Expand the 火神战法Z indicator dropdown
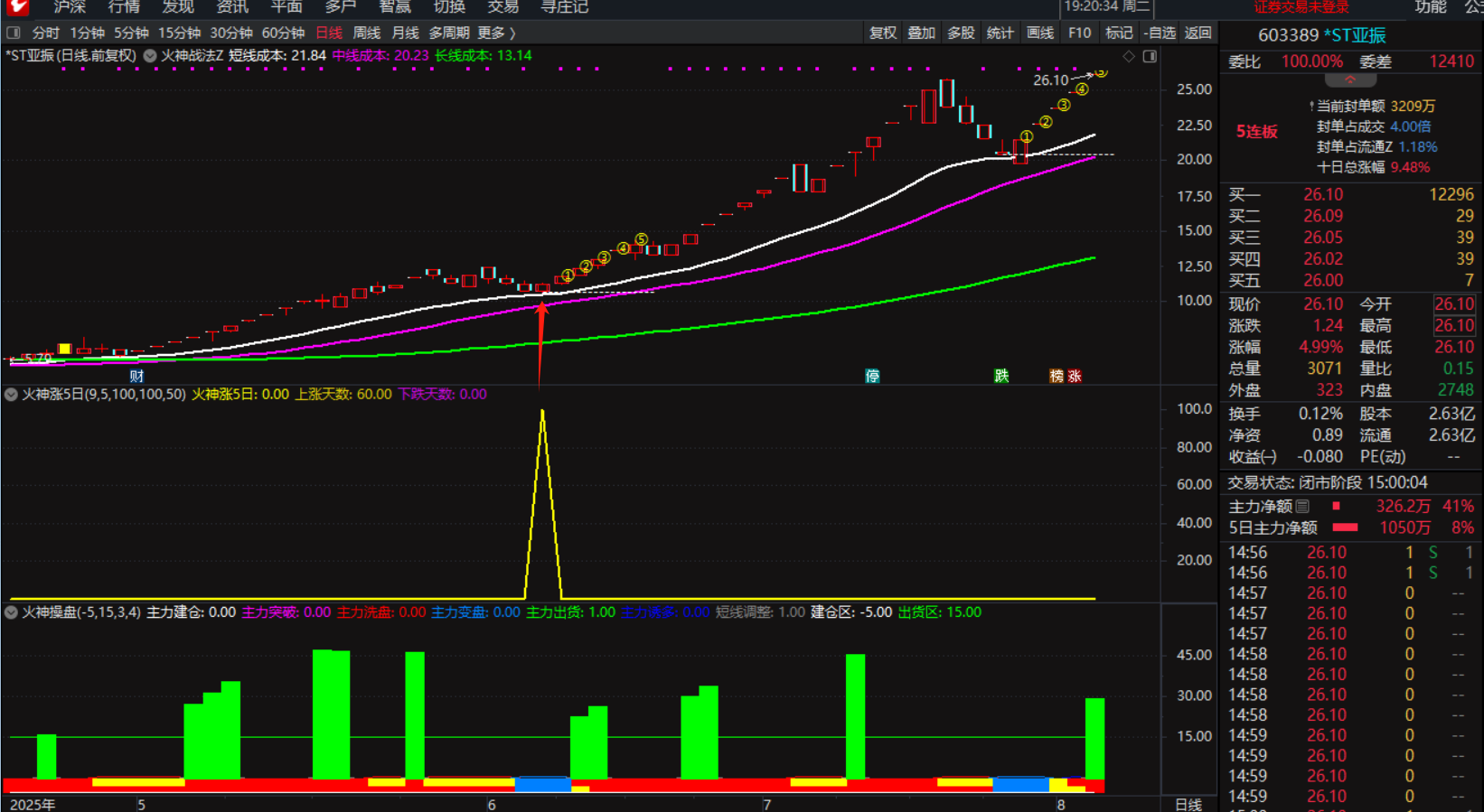 click(150, 56)
